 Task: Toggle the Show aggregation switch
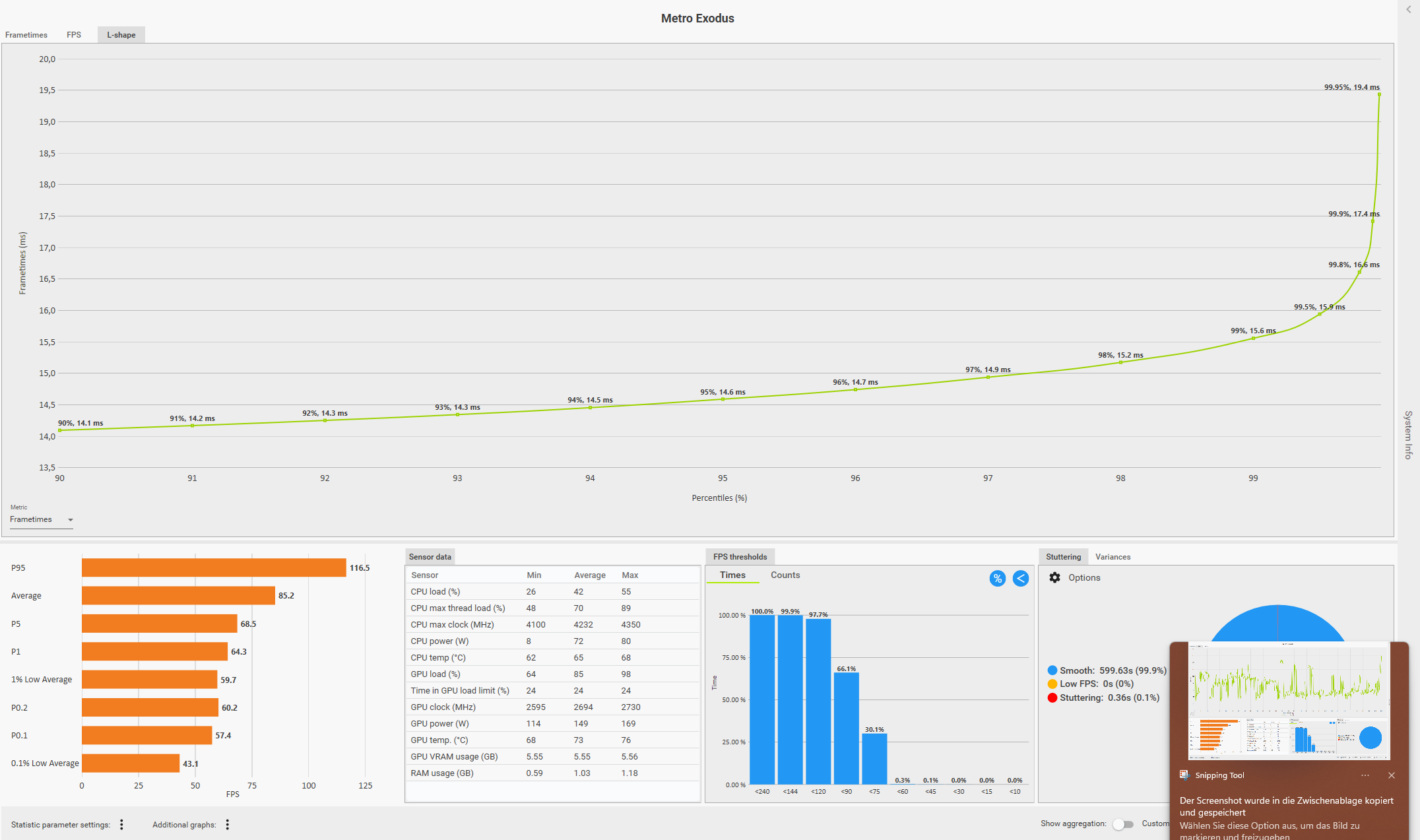coord(1122,824)
